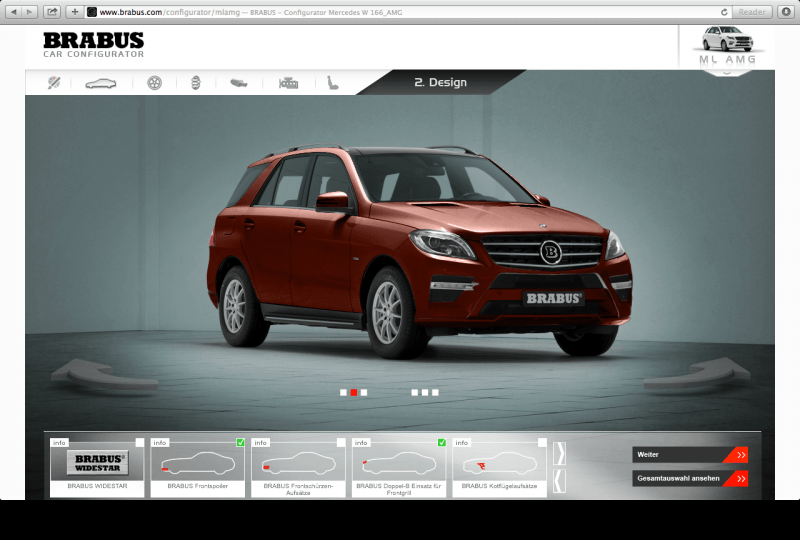Open the interior seat section icon

pyautogui.click(x=333, y=83)
